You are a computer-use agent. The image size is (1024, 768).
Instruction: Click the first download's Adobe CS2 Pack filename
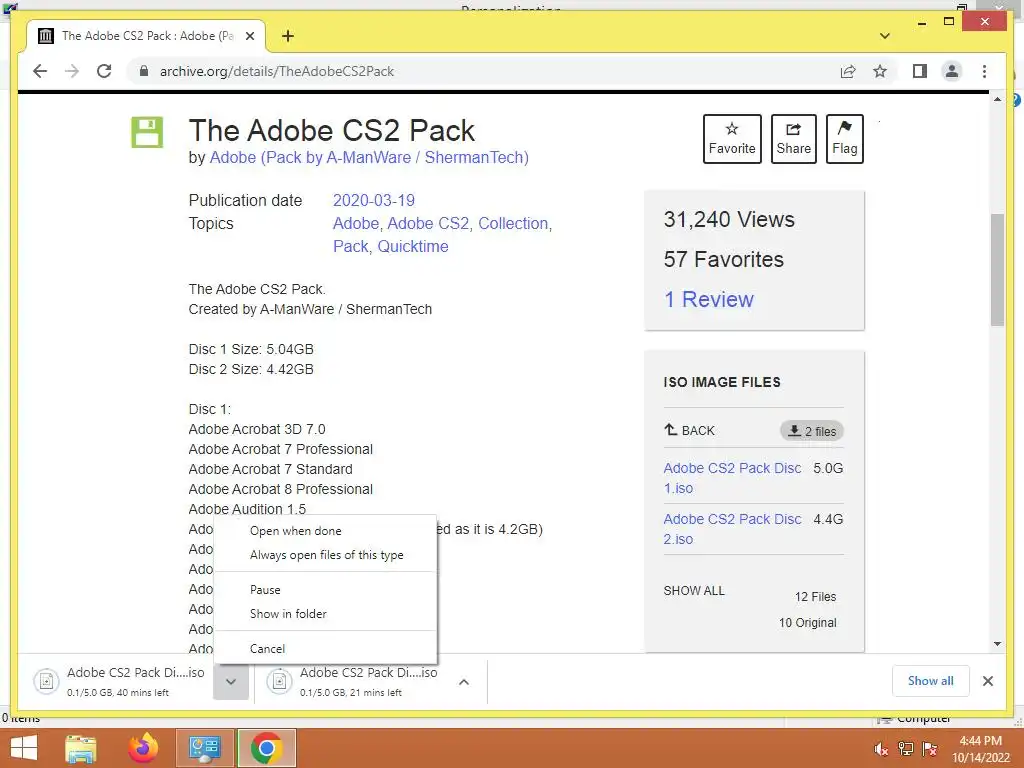click(136, 673)
